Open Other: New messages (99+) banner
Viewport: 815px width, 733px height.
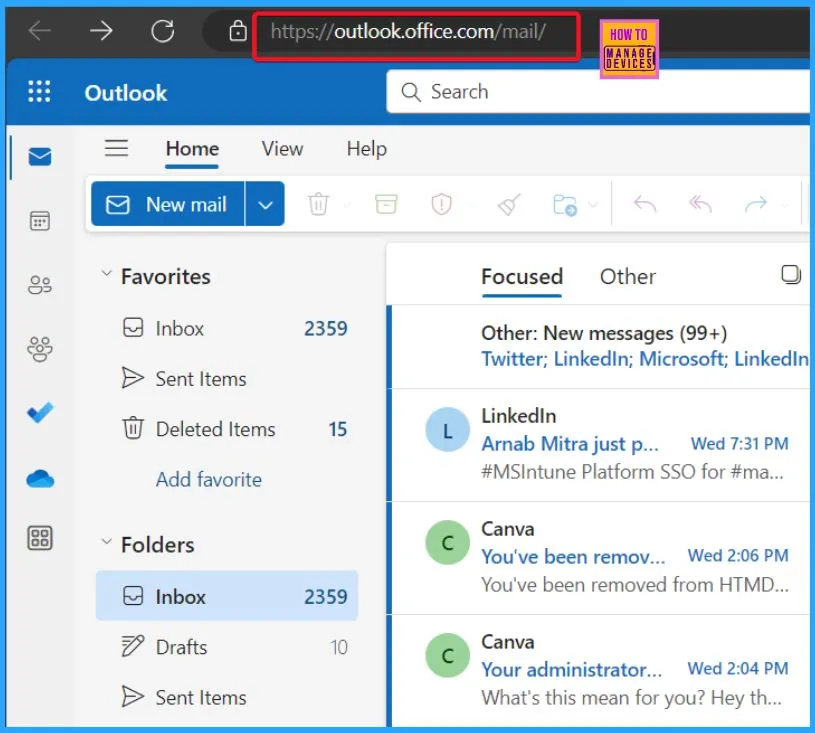click(600, 346)
